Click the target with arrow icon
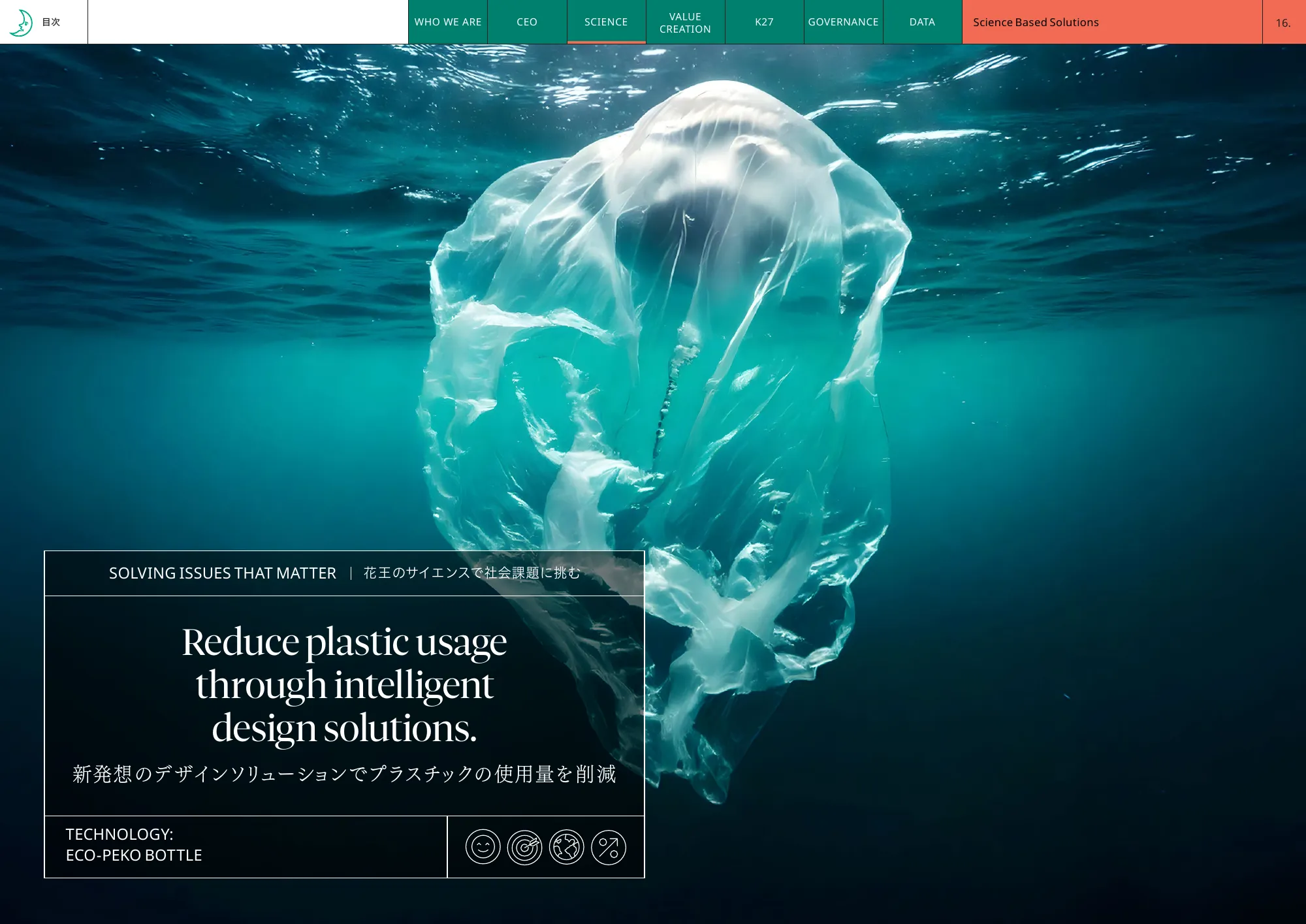 (x=524, y=847)
